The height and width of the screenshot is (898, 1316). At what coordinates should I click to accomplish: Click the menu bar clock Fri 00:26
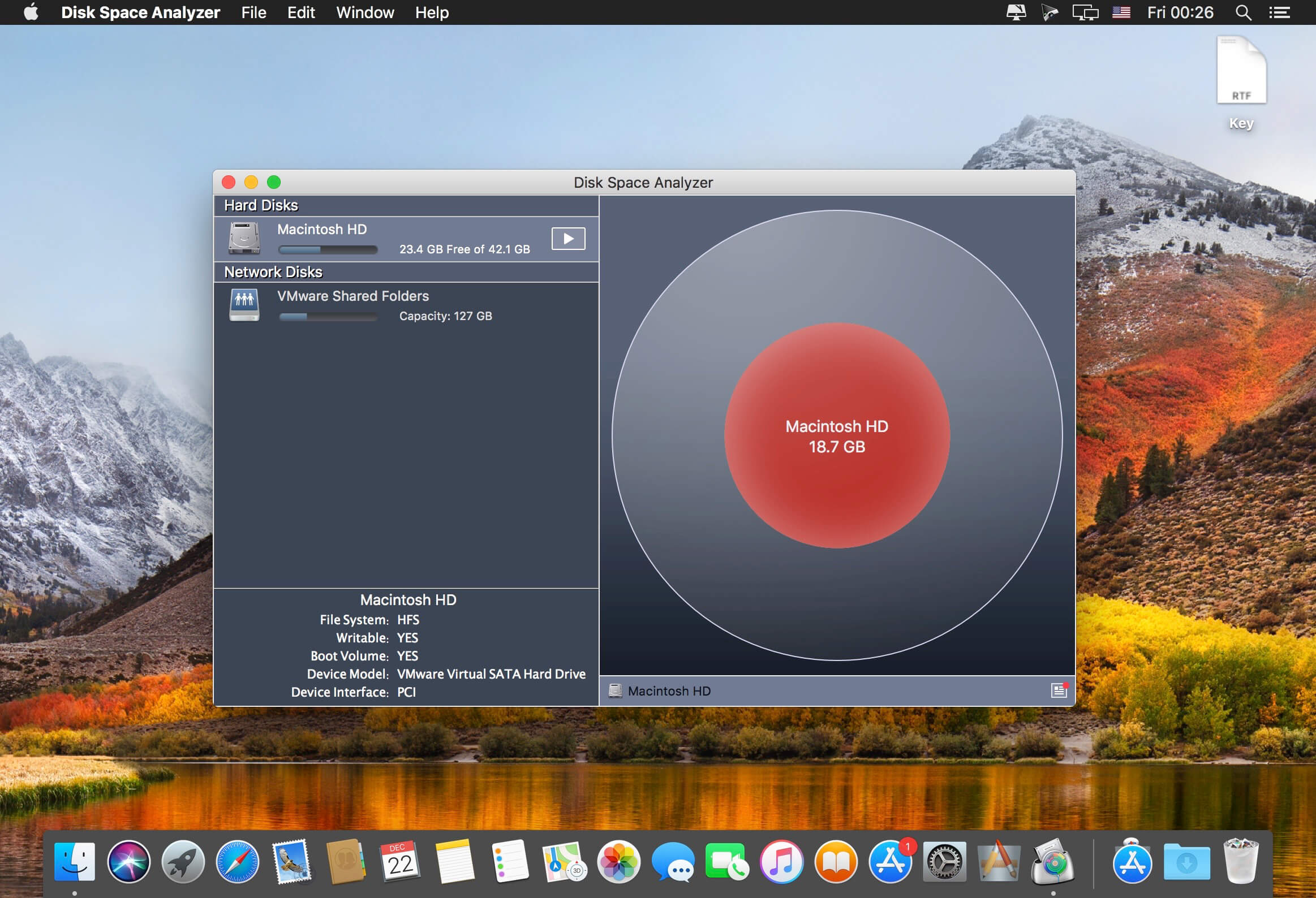click(x=1180, y=12)
